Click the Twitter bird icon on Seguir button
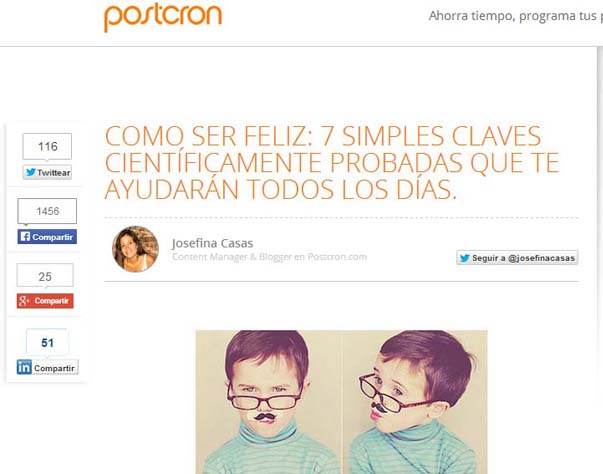This screenshot has width=603, height=474. [x=465, y=258]
